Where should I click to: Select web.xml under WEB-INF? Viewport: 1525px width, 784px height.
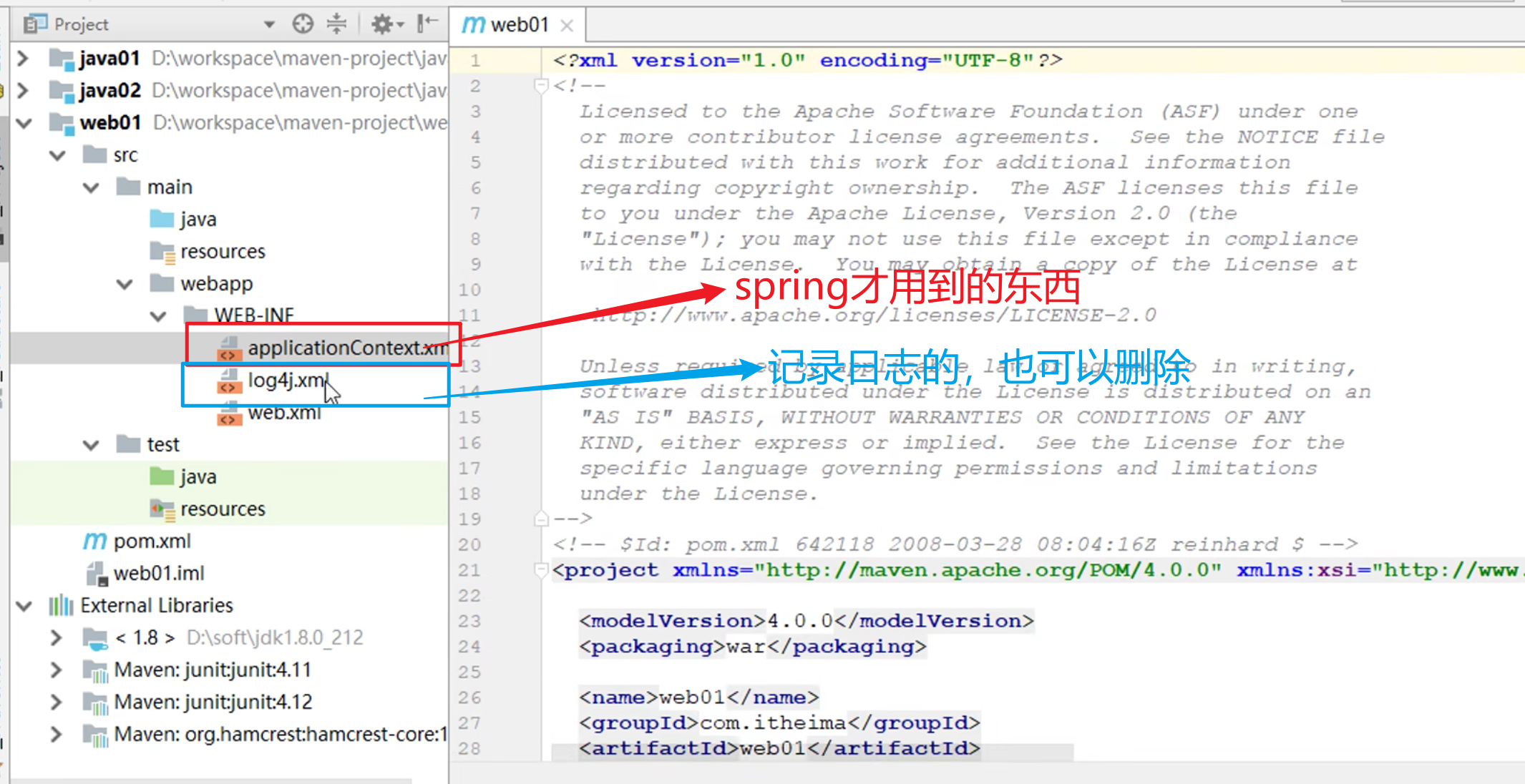tap(284, 413)
